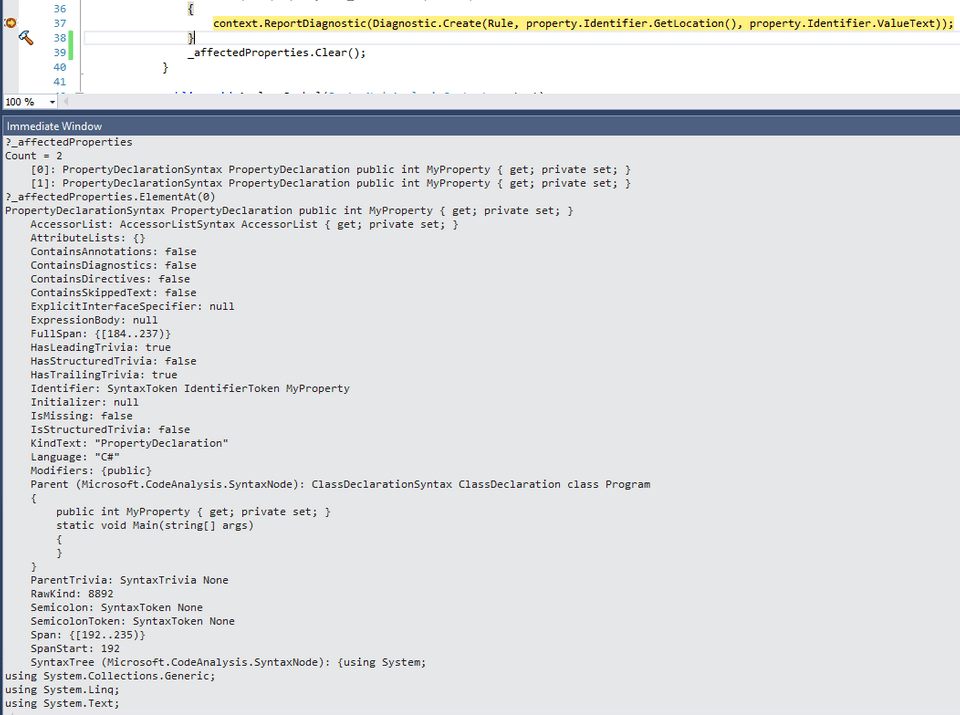Click the Immediate Window title bar
Image resolution: width=960 pixels, height=715 pixels.
[x=481, y=126]
